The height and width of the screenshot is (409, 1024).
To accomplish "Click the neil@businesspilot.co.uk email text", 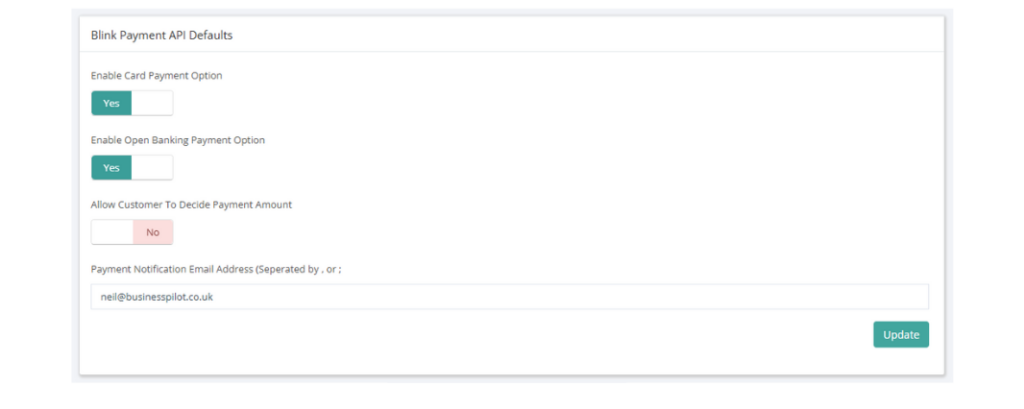I will [157, 297].
